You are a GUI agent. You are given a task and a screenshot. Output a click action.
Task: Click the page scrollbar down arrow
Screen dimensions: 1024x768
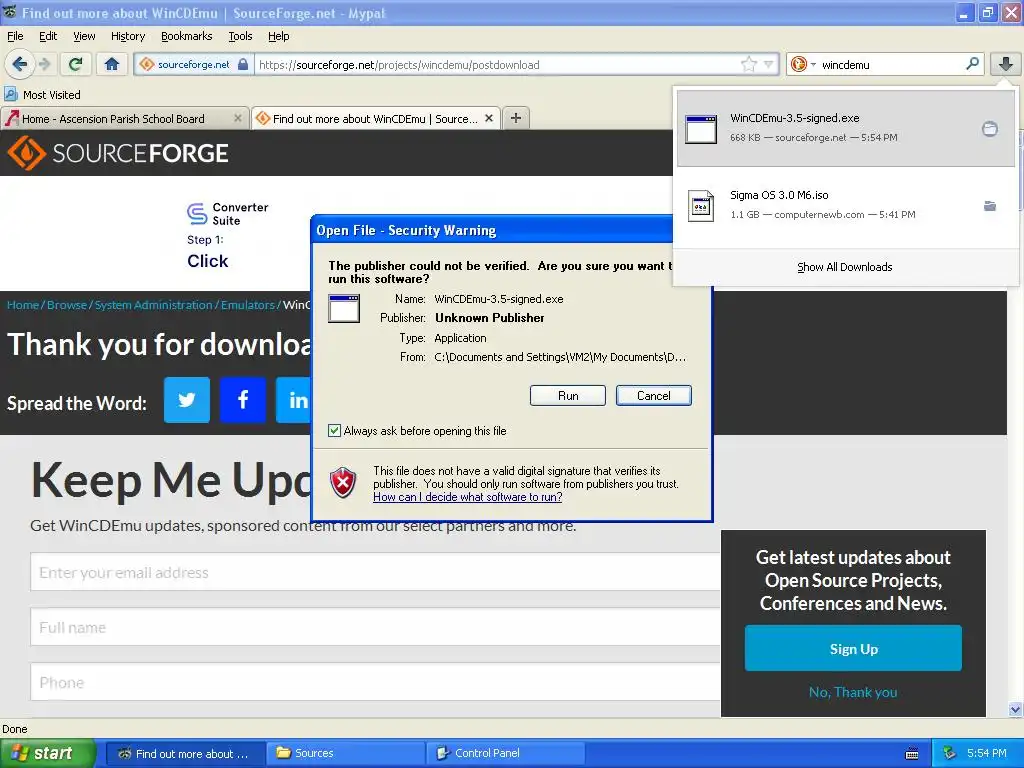point(1016,709)
